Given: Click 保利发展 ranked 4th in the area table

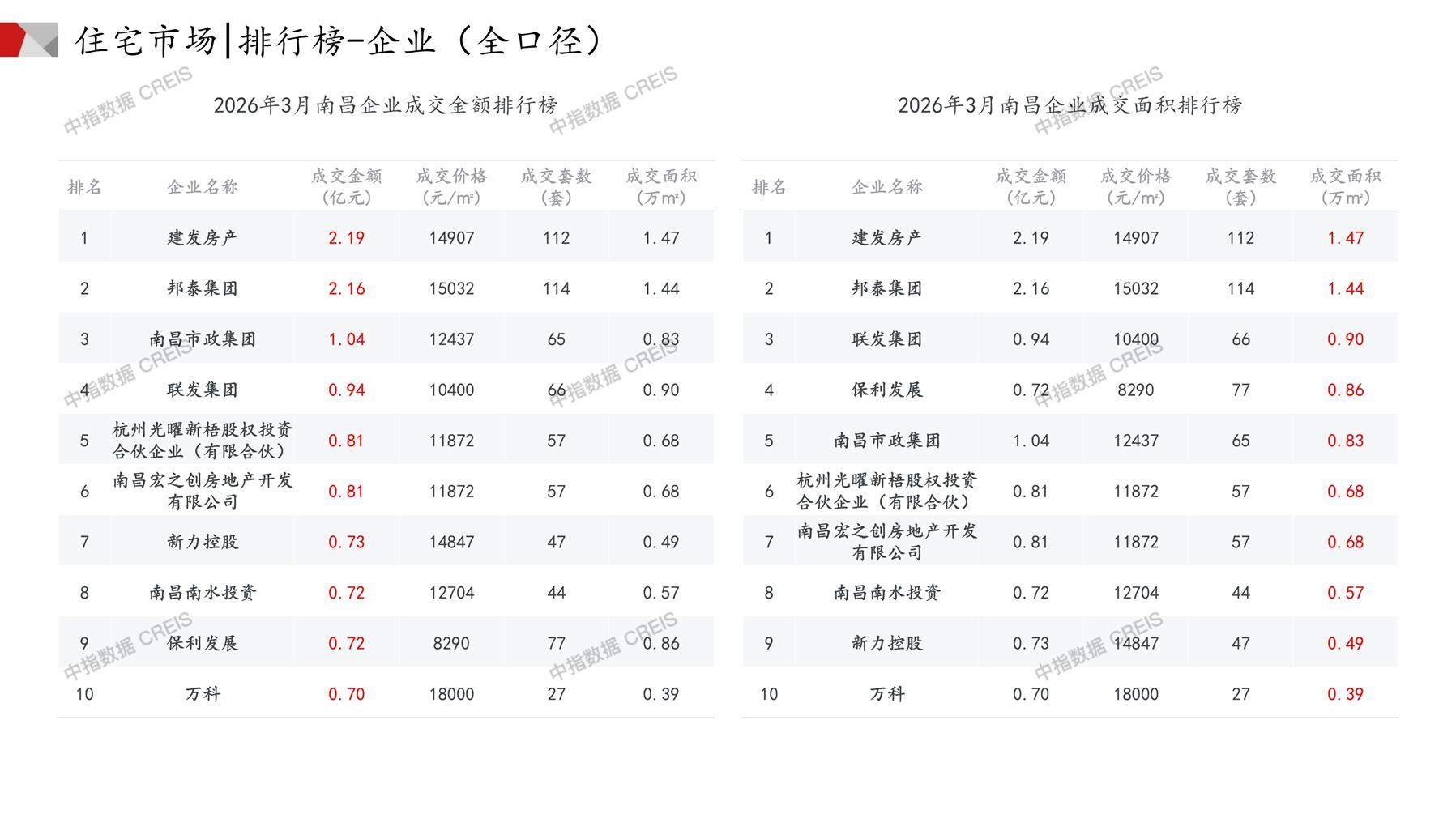Looking at the screenshot, I should point(886,390).
